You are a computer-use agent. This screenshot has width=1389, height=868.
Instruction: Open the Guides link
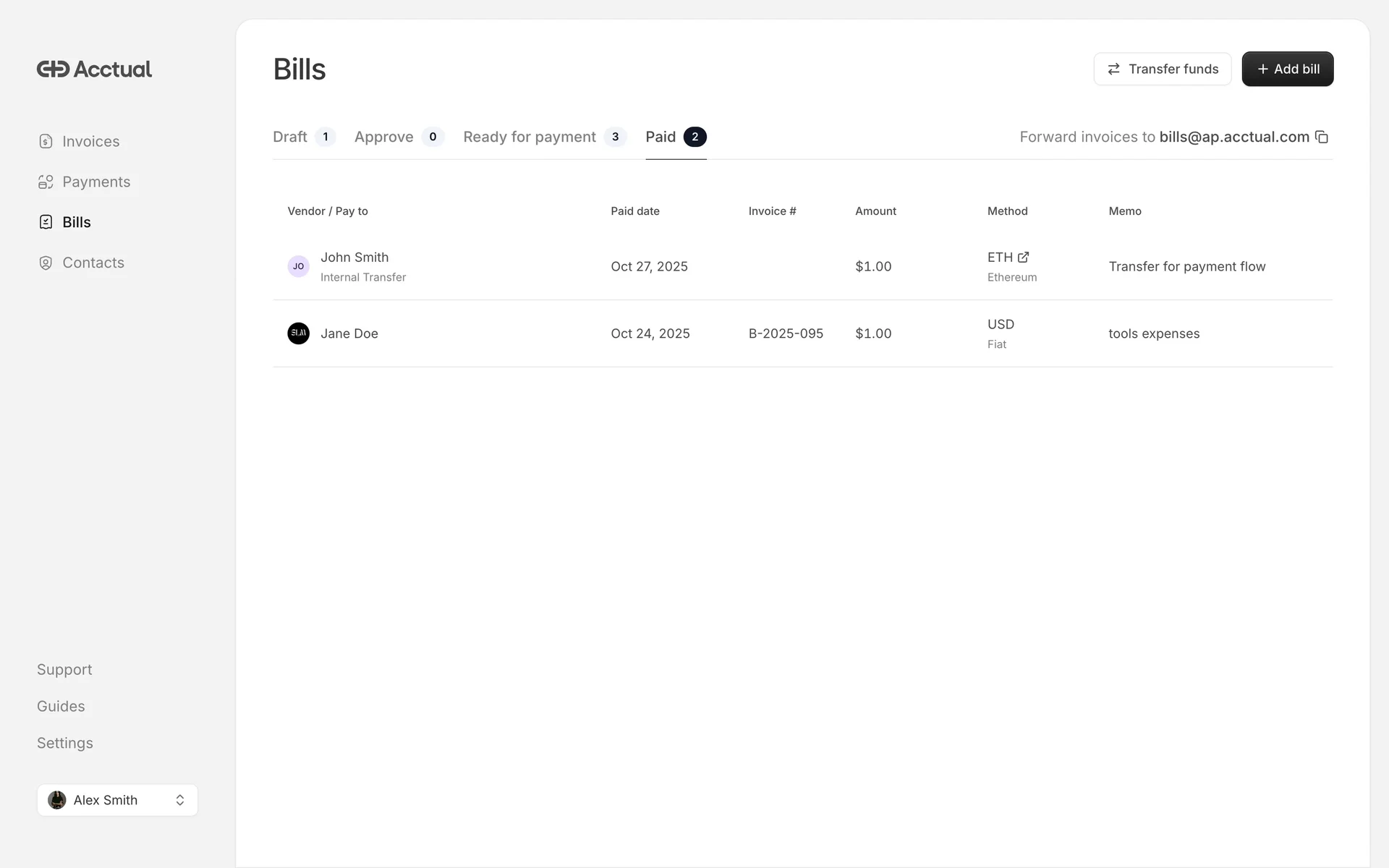click(x=61, y=707)
